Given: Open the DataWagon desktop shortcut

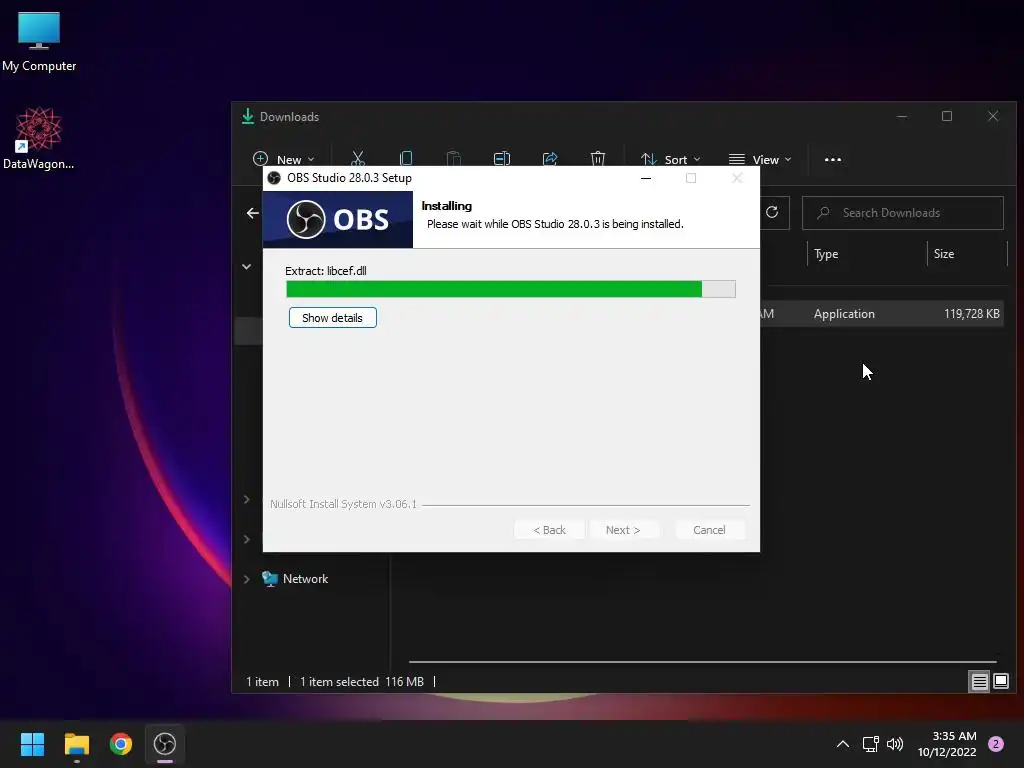Looking at the screenshot, I should (x=39, y=138).
